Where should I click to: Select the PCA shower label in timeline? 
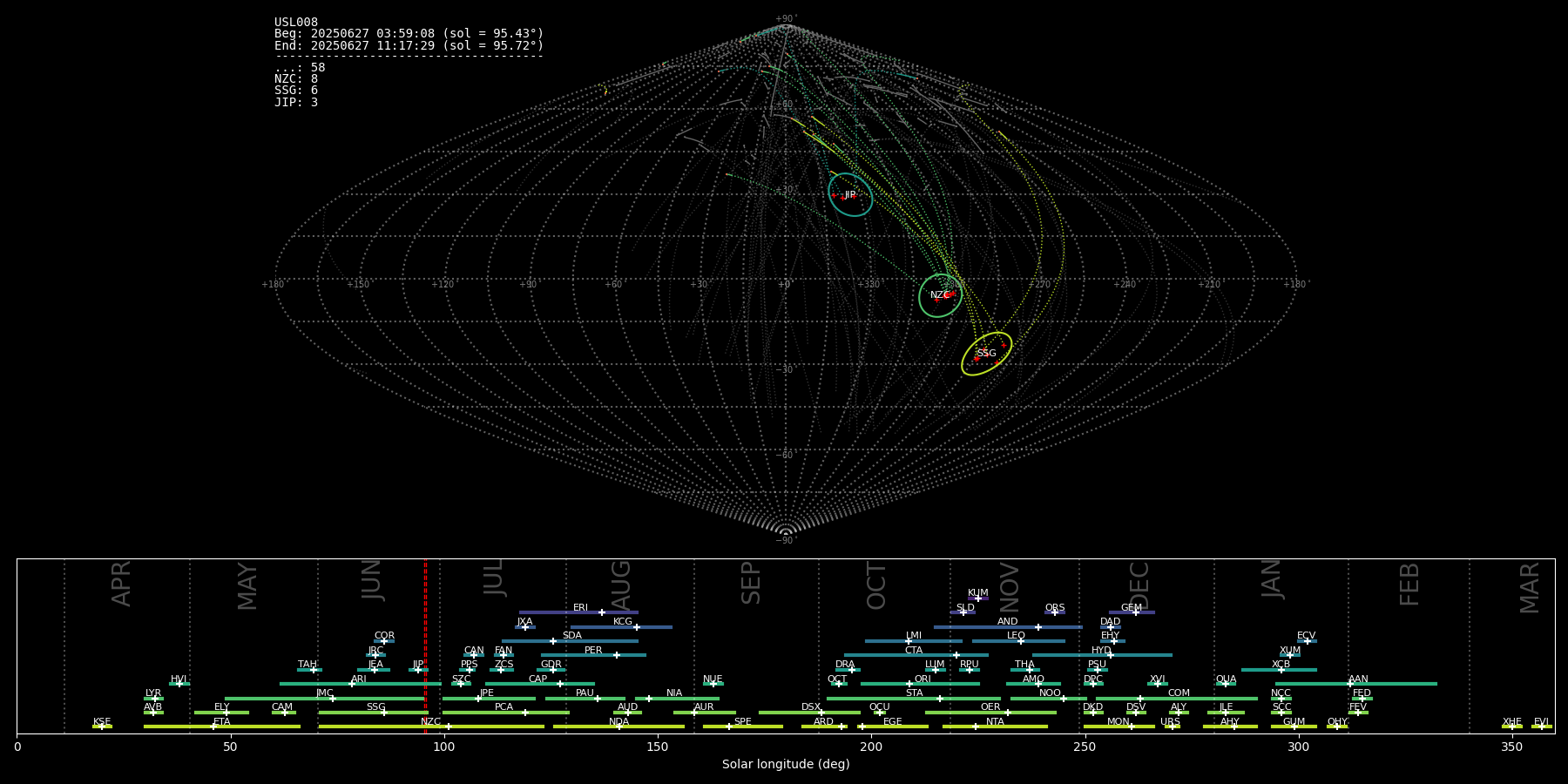(504, 707)
